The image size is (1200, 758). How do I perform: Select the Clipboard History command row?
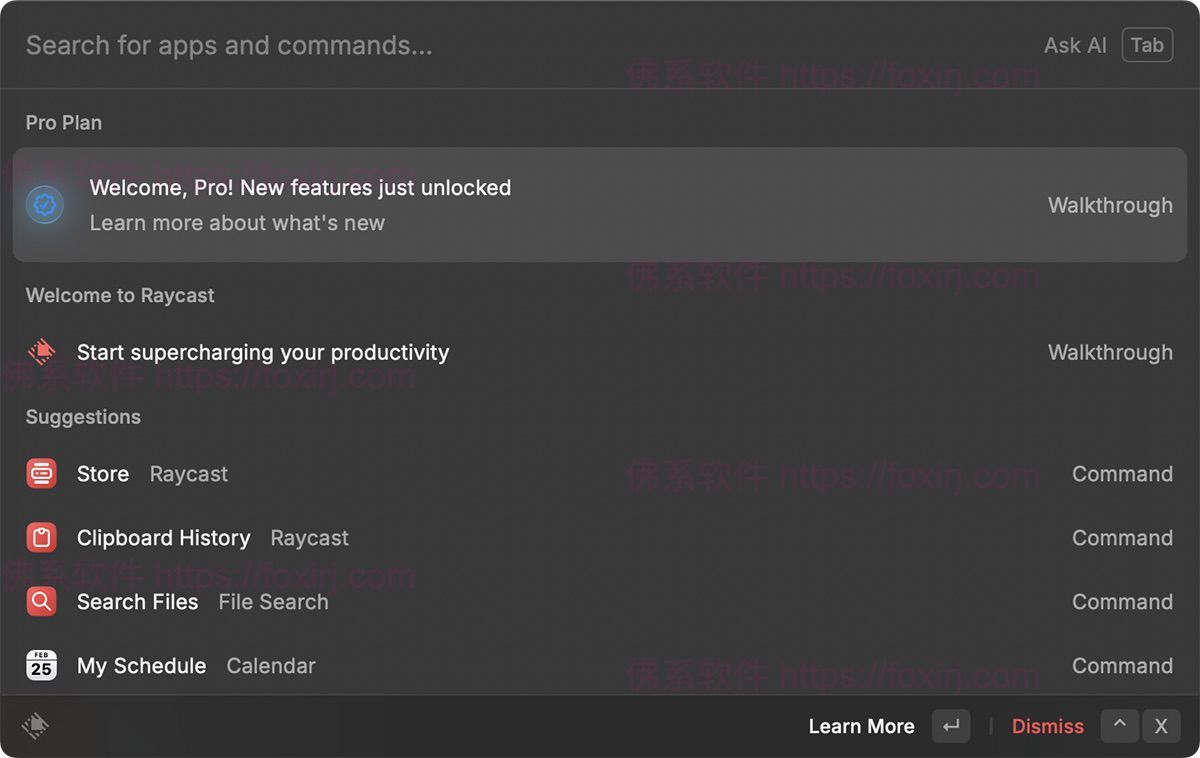coord(600,538)
